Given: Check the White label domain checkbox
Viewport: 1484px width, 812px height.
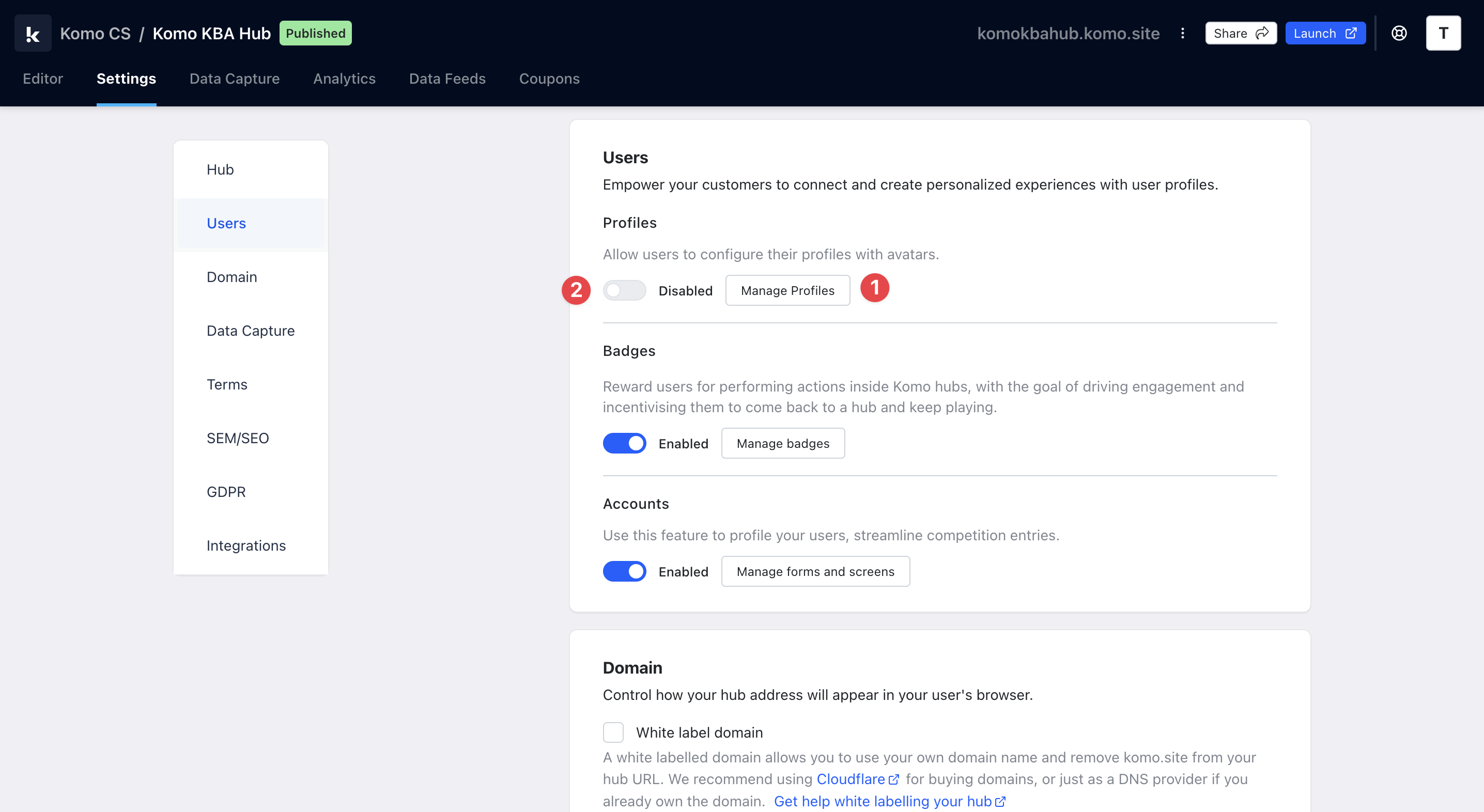Looking at the screenshot, I should pyautogui.click(x=613, y=732).
